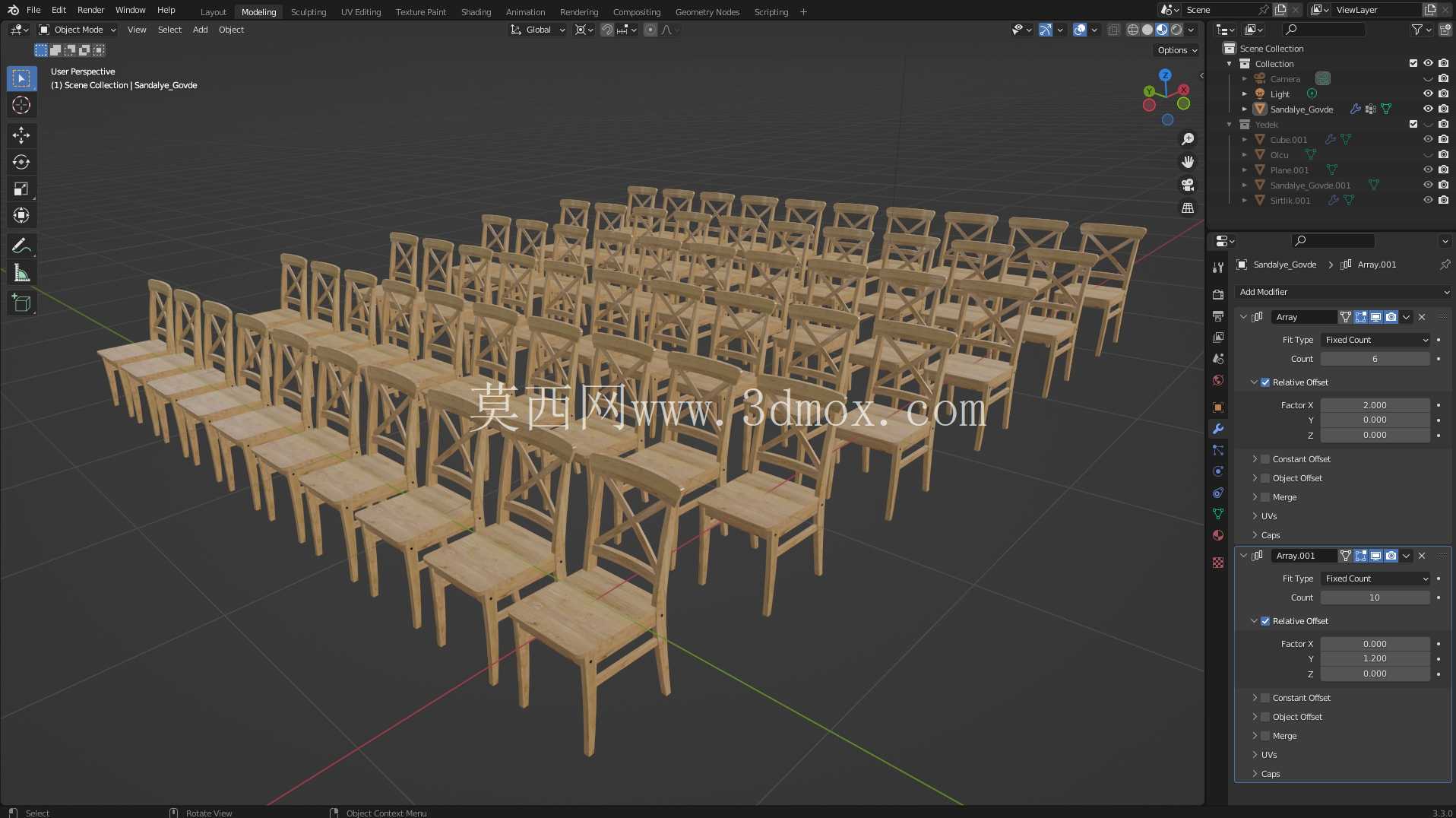Click the Pan view hand icon
Viewport: 1456px width, 818px height.
[x=1188, y=162]
